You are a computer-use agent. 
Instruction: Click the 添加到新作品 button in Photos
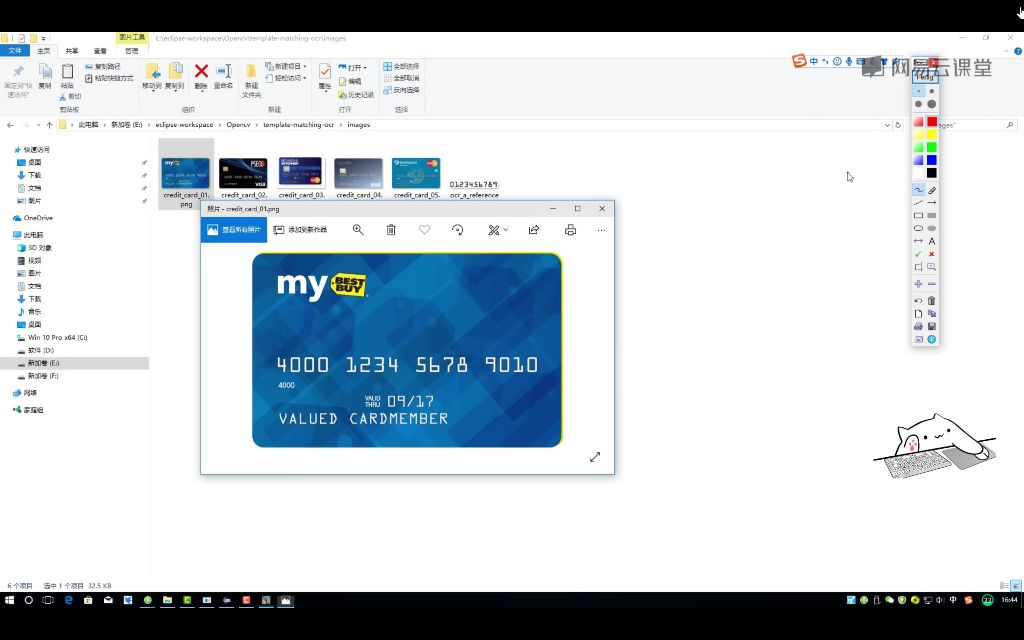click(300, 229)
